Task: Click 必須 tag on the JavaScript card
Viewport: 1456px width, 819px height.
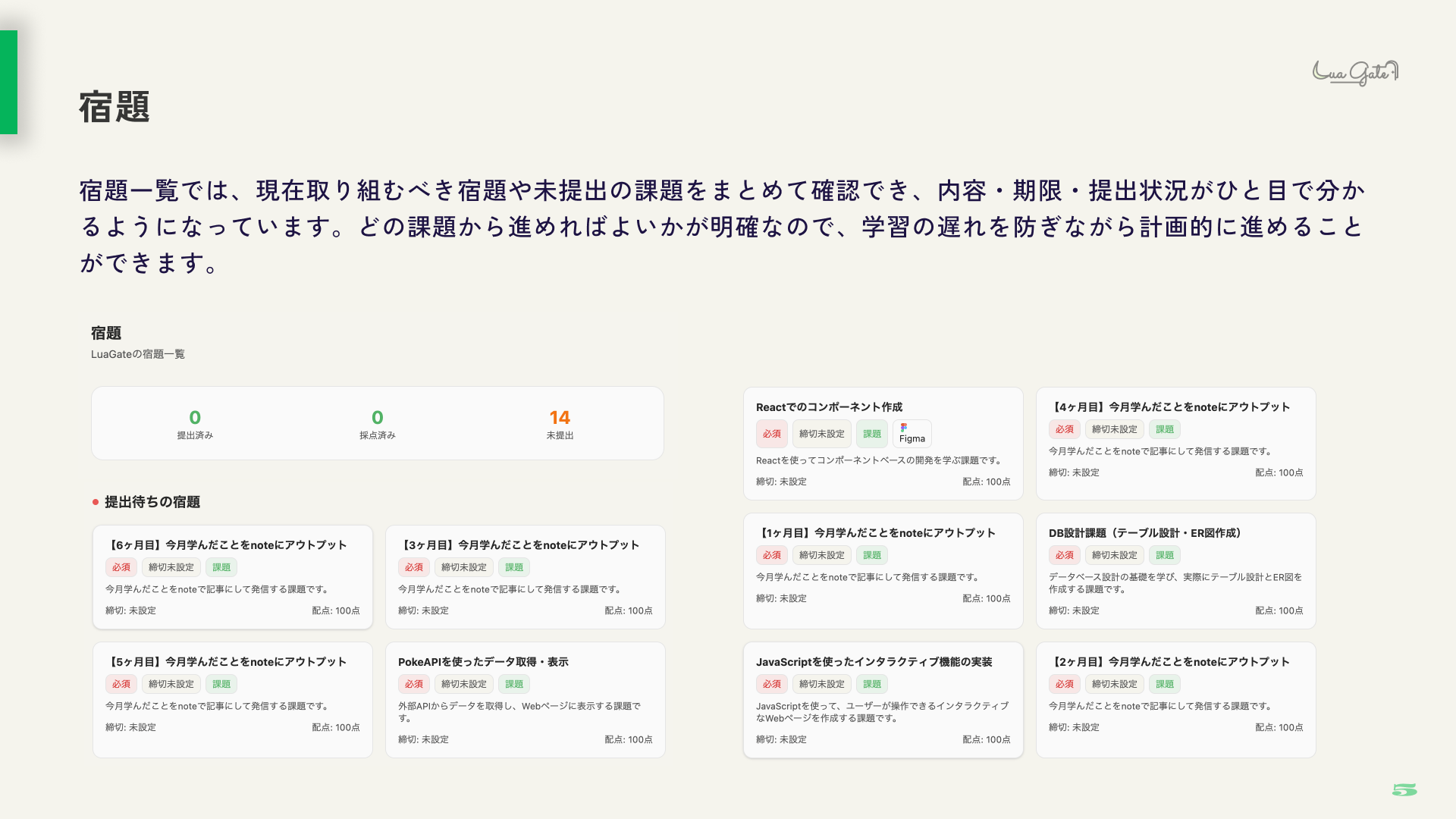Action: (x=772, y=684)
